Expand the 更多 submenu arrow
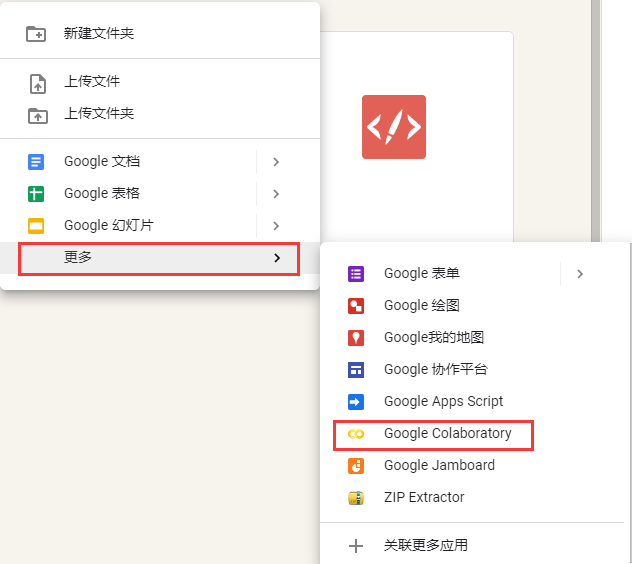This screenshot has height=564, width=632. click(277, 258)
